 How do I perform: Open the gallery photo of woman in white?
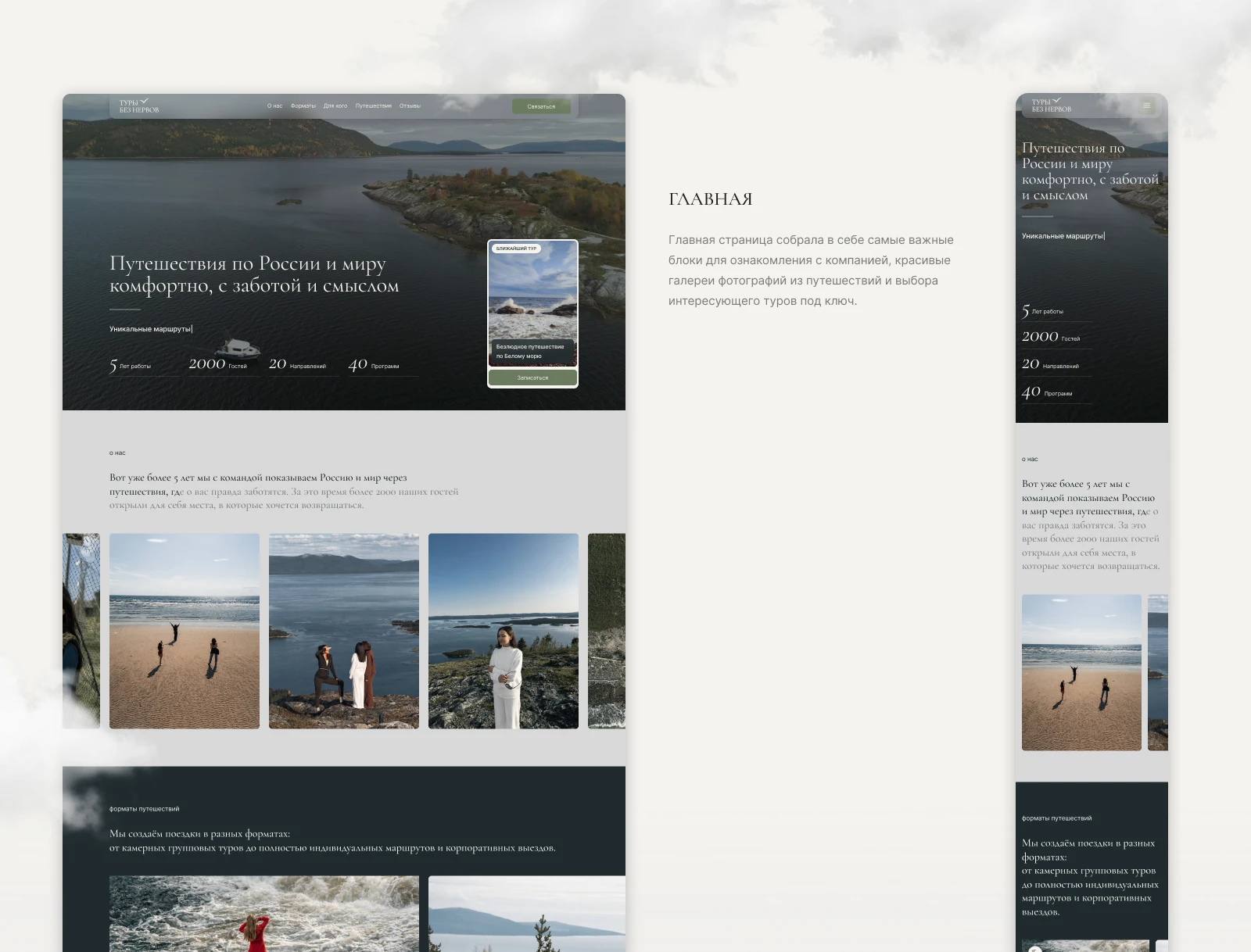(504, 632)
